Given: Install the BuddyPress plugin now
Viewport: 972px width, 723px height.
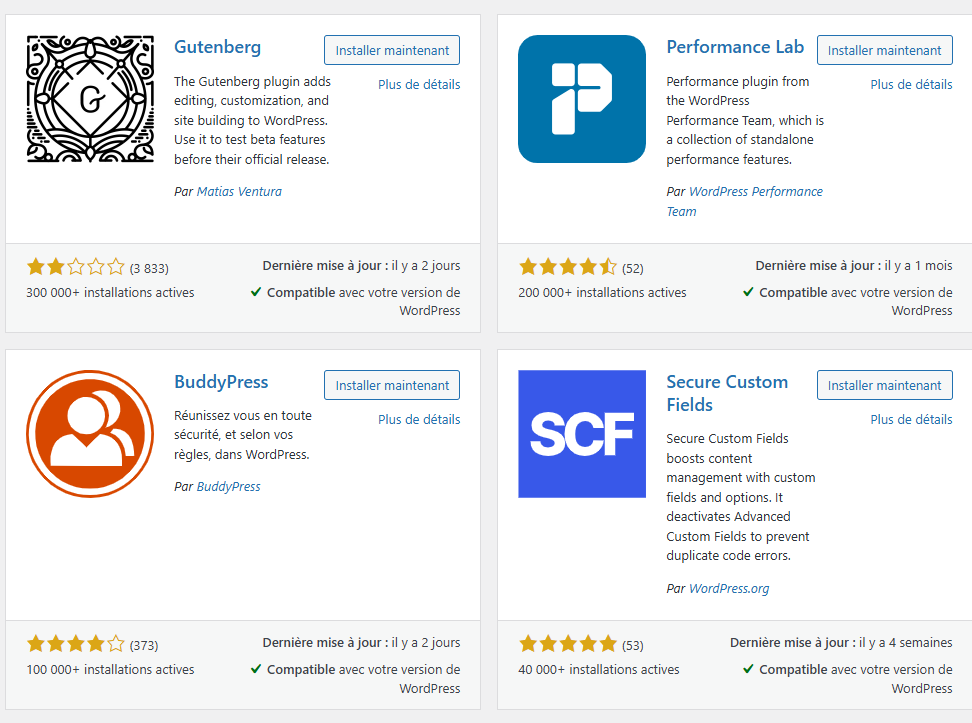Looking at the screenshot, I should 392,386.
